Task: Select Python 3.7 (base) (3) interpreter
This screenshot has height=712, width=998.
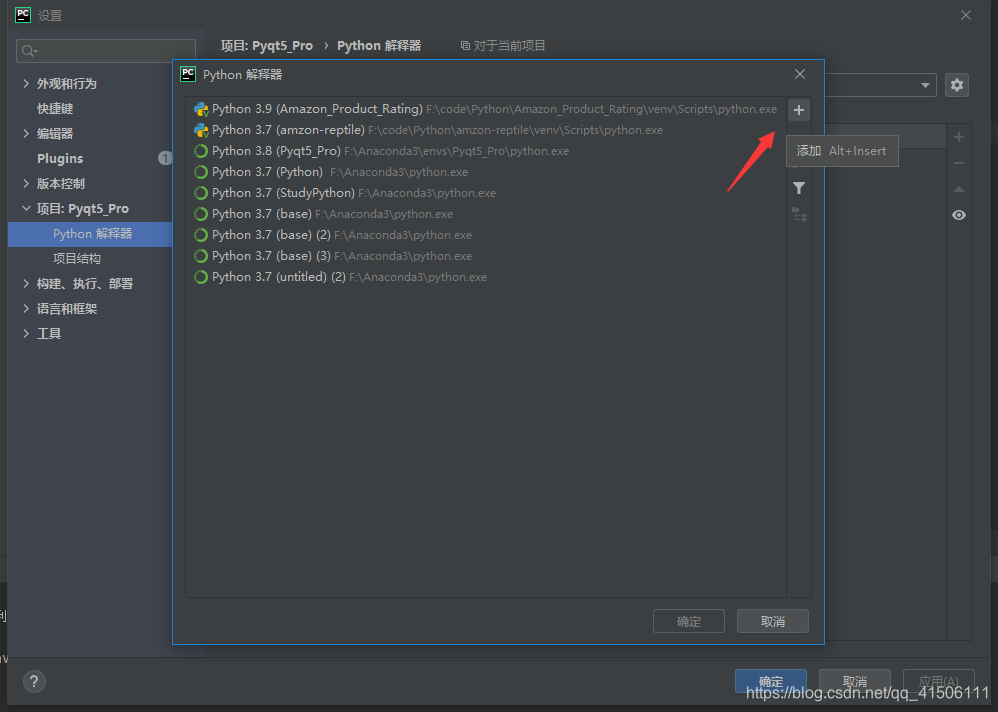Action: click(x=486, y=256)
